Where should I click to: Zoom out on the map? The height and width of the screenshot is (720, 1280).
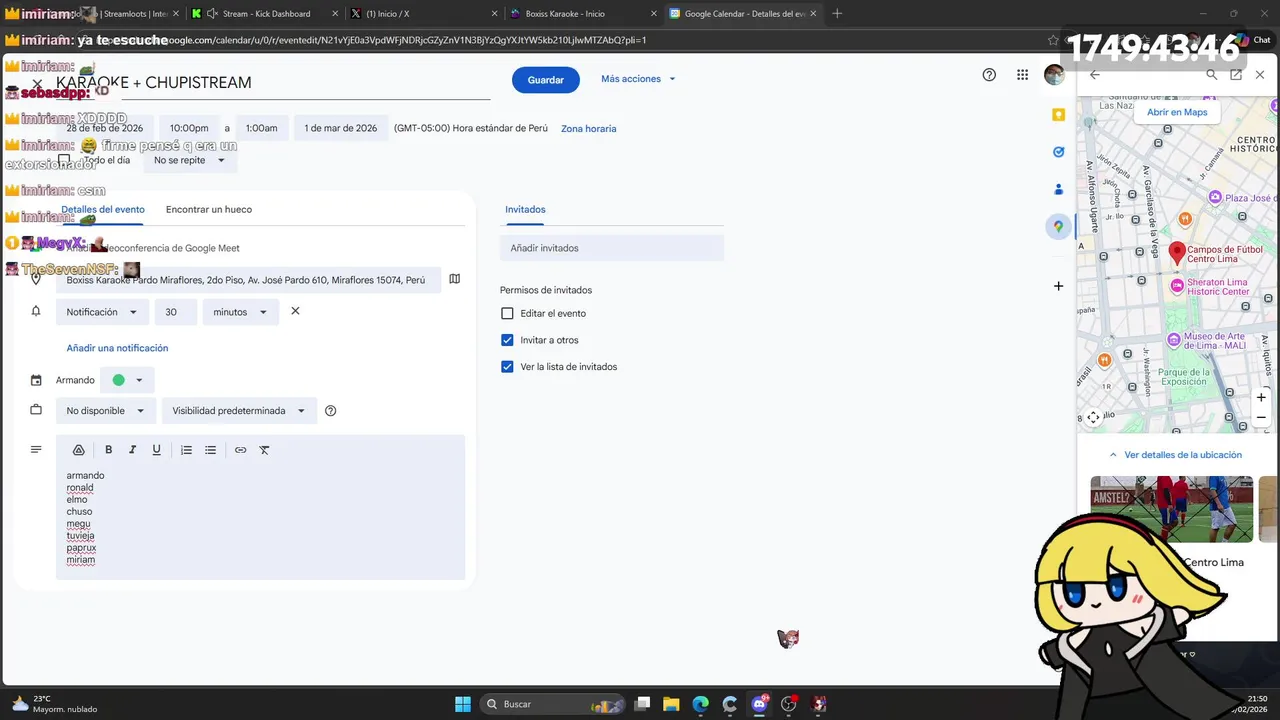[1261, 417]
